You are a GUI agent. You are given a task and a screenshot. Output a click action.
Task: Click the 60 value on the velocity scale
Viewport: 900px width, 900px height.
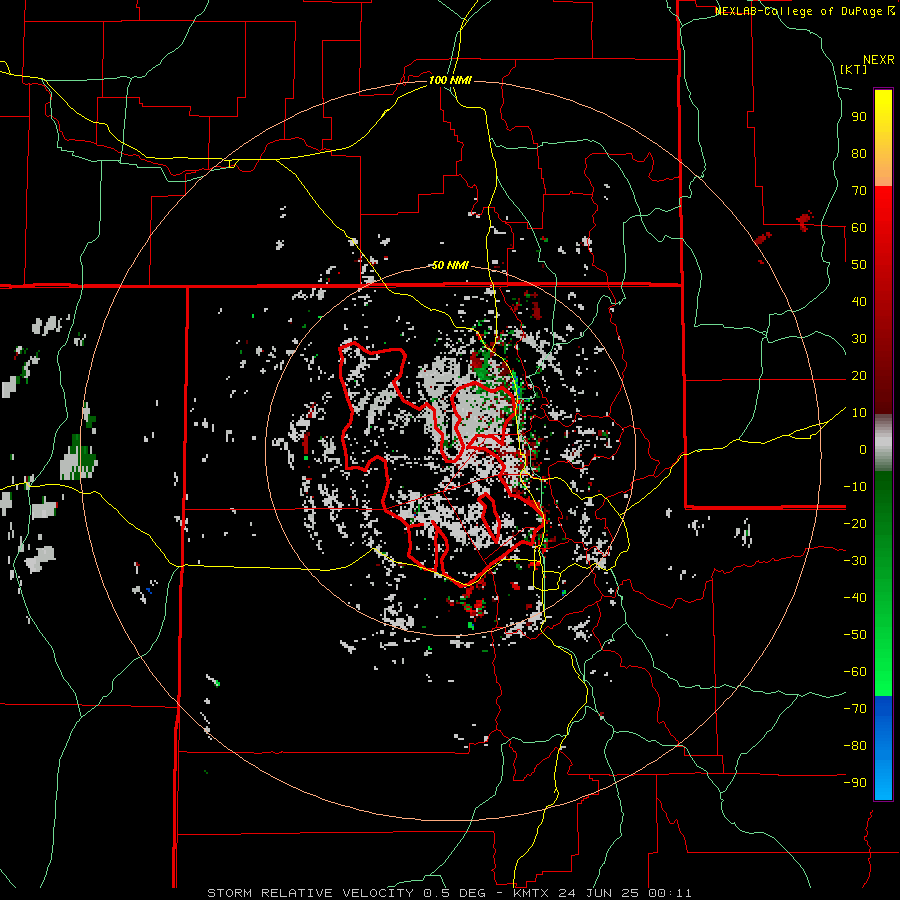click(x=859, y=227)
